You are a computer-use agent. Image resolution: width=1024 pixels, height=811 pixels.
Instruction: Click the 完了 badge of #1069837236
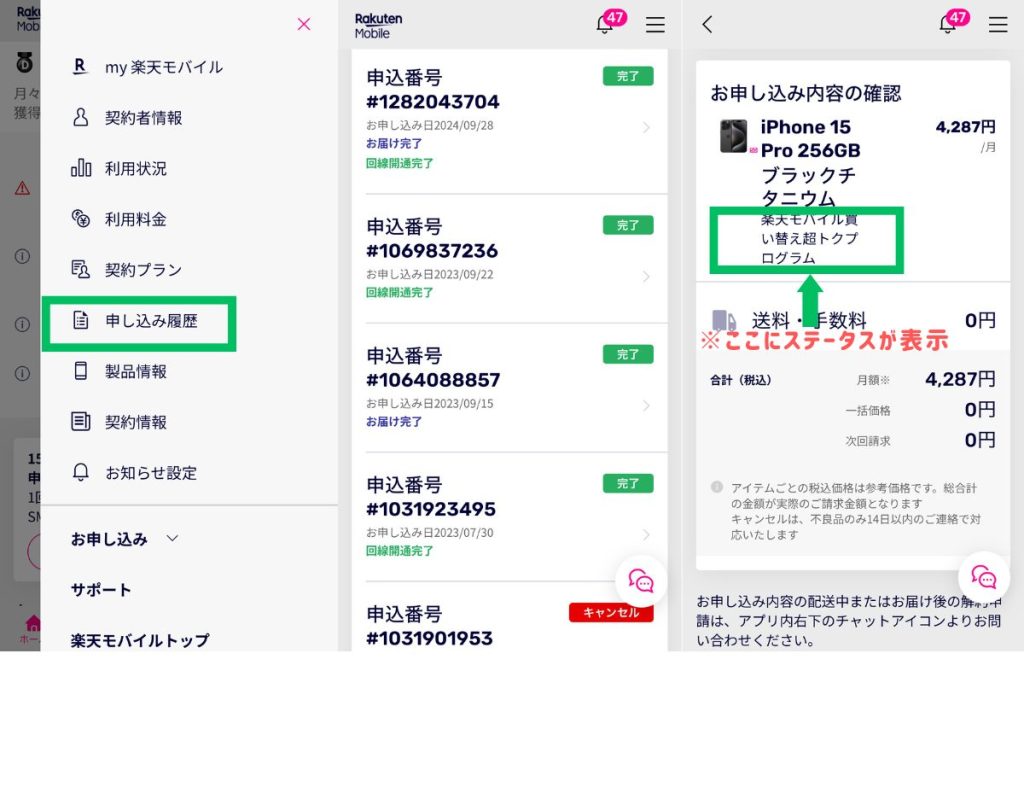pyautogui.click(x=628, y=225)
